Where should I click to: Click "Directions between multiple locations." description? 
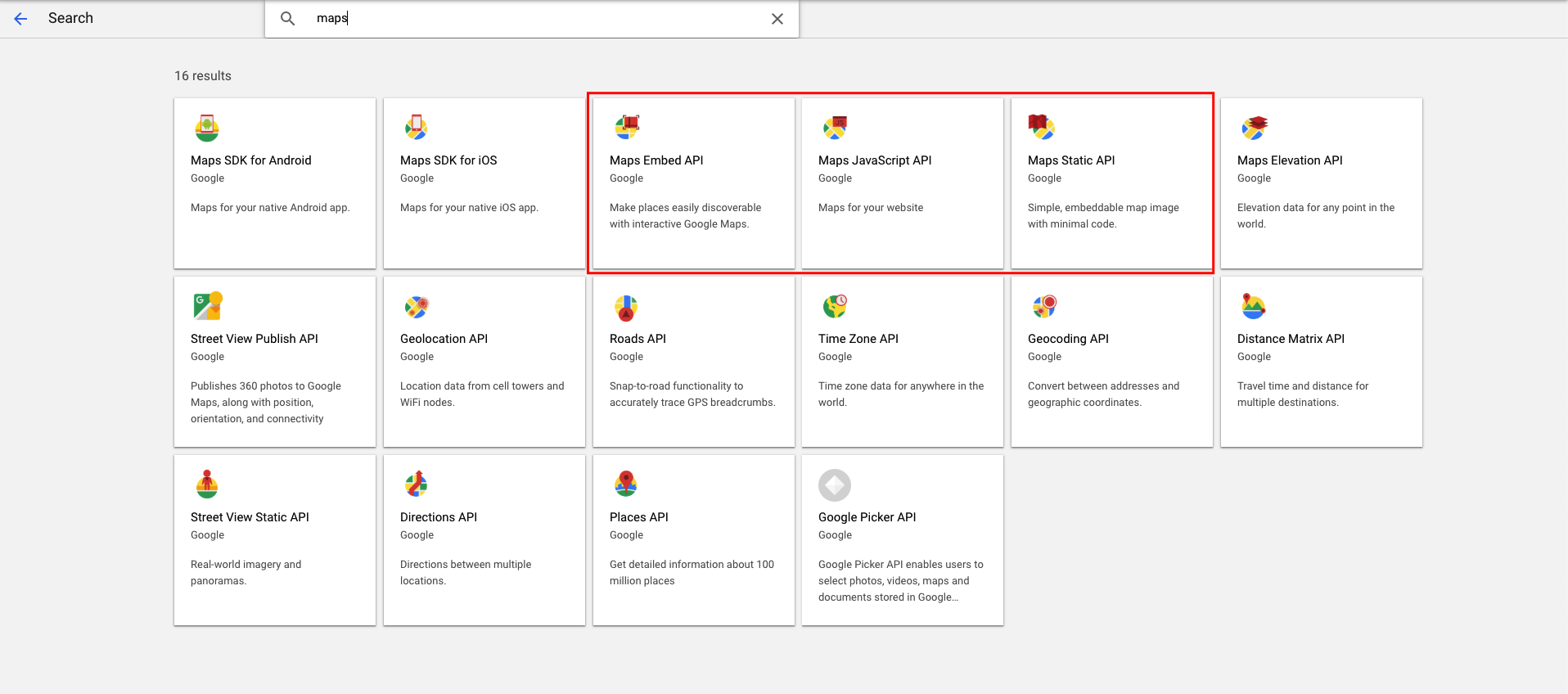coord(466,573)
